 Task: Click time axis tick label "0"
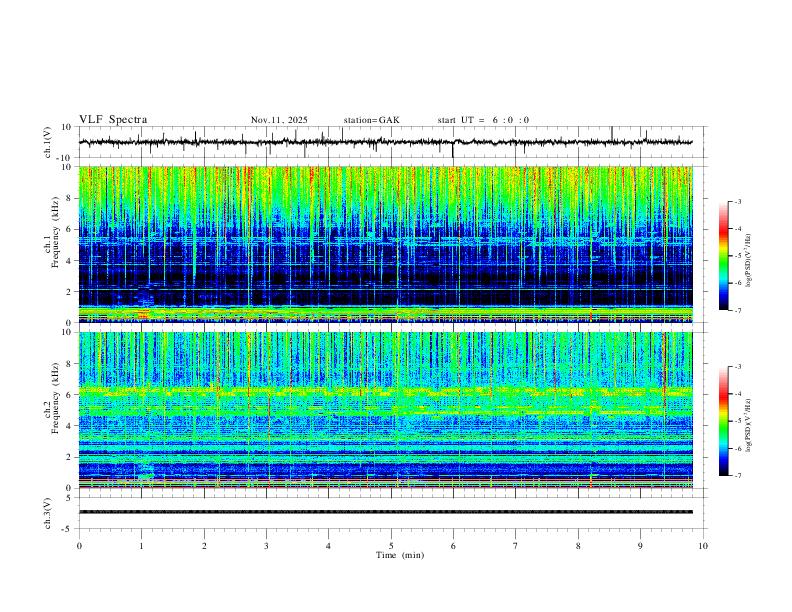click(79, 546)
